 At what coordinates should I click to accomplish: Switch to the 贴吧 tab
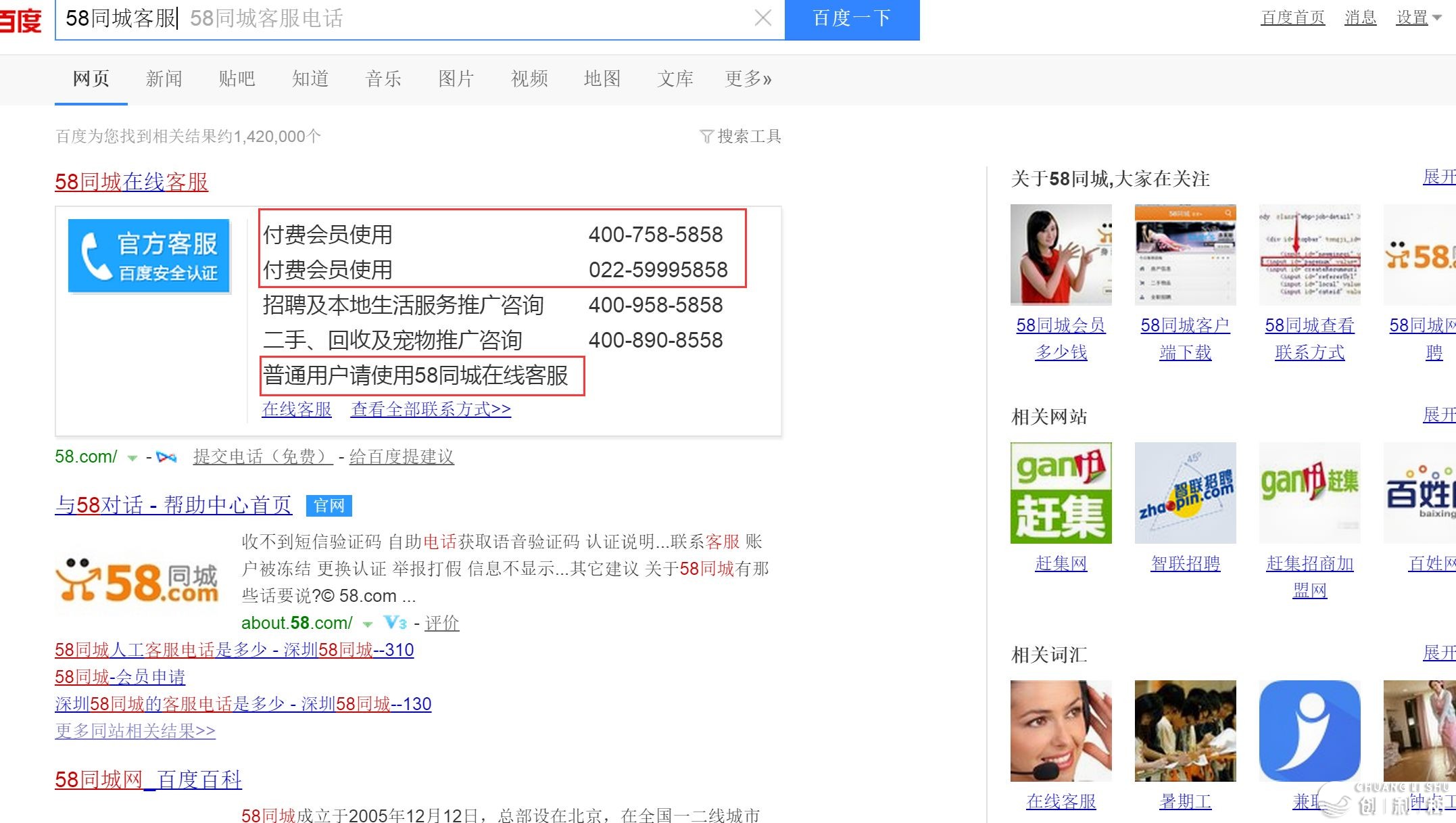pyautogui.click(x=237, y=79)
